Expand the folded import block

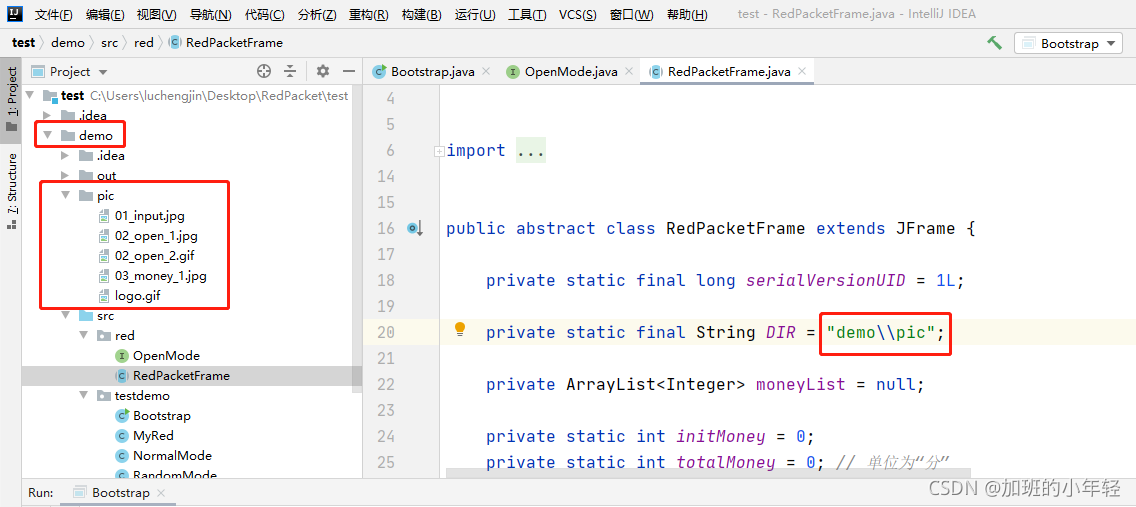click(x=438, y=151)
